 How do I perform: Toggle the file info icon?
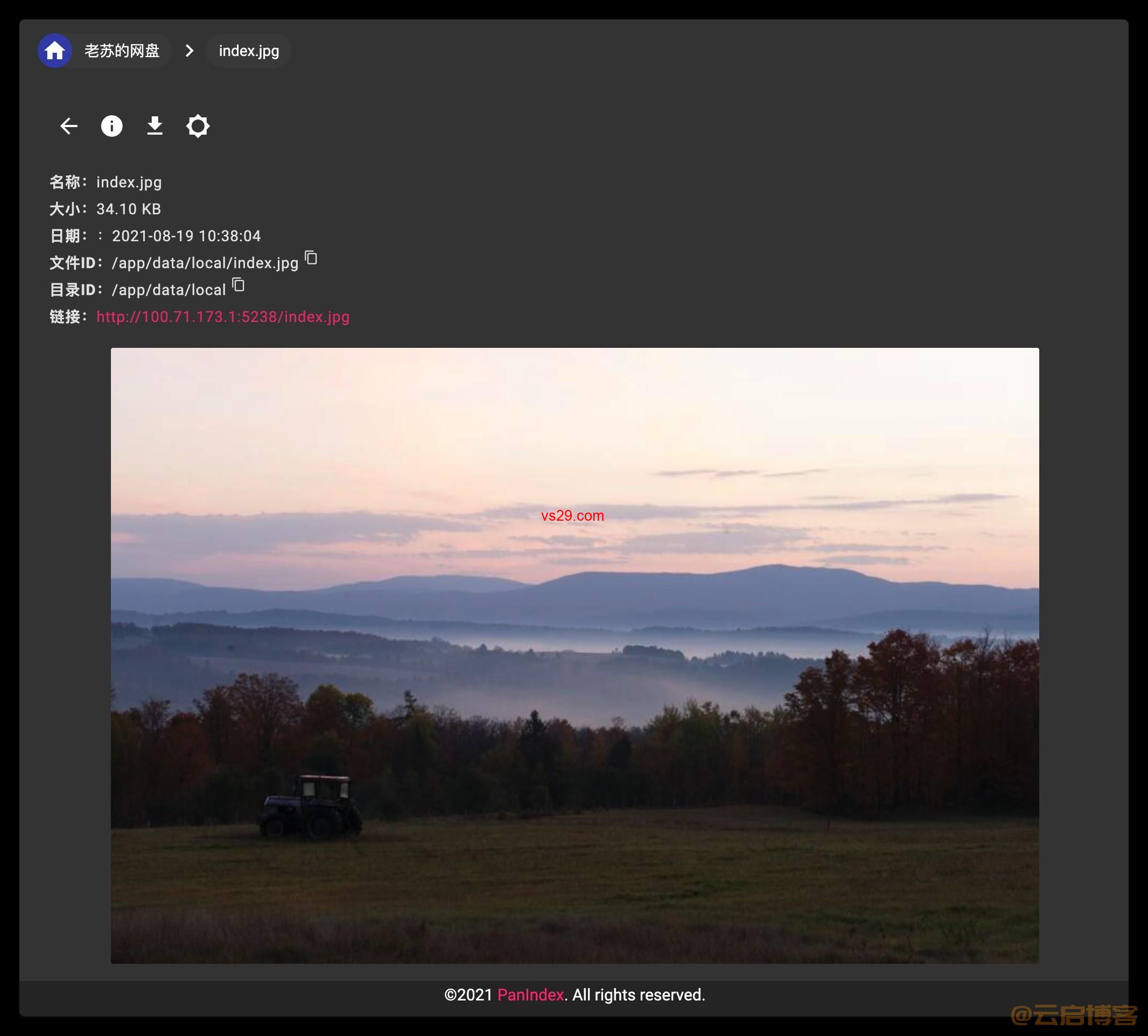click(x=111, y=126)
